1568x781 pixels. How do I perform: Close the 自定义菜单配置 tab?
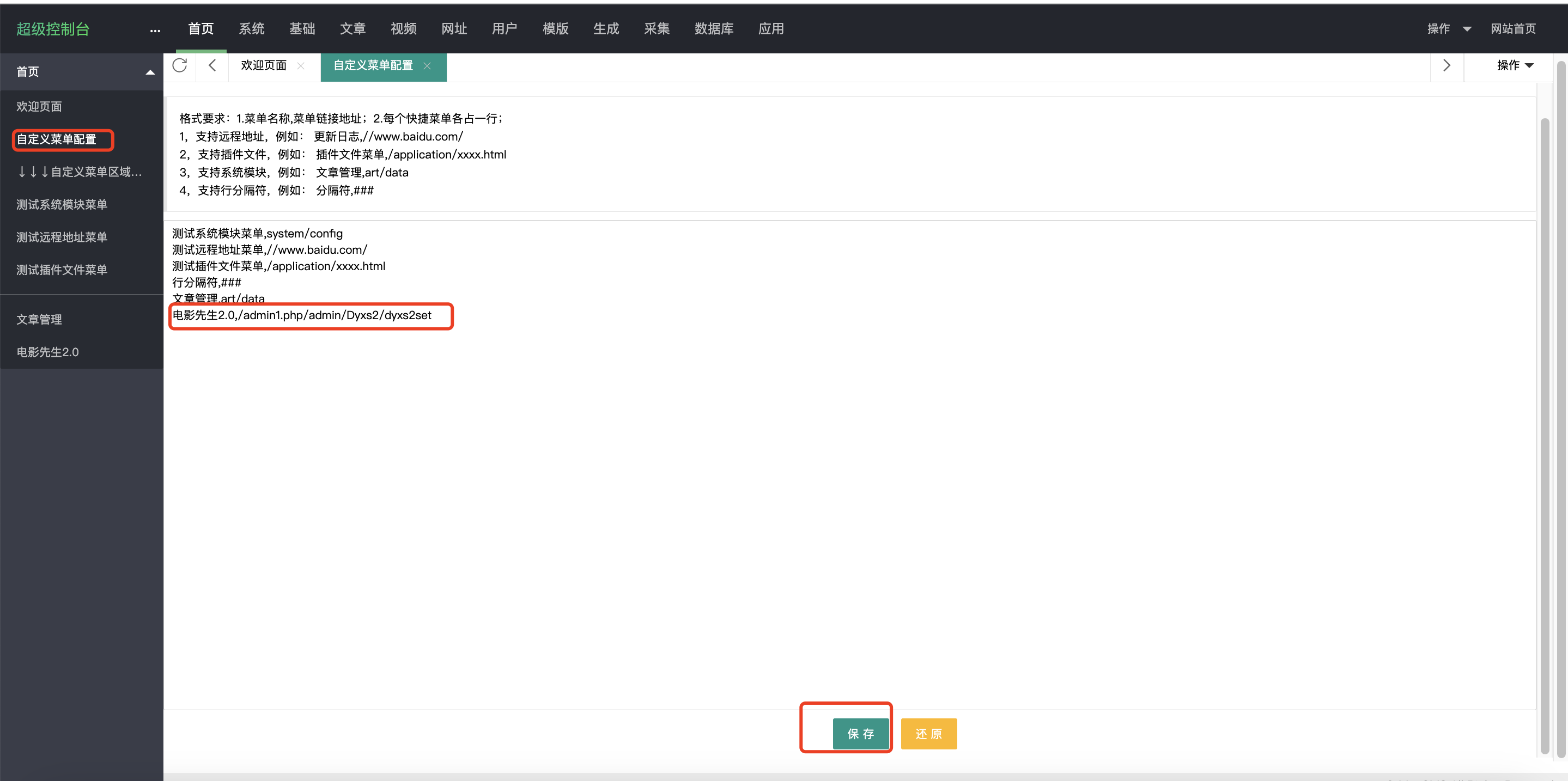coord(427,66)
